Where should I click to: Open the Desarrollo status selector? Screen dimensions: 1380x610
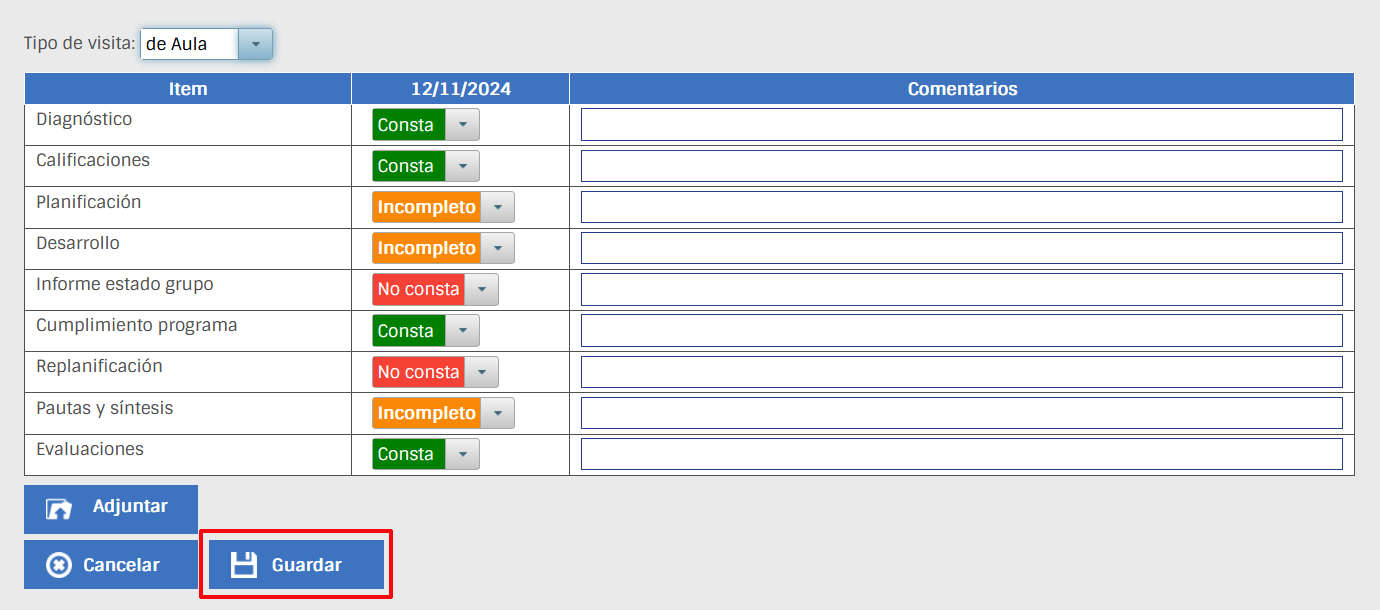[497, 248]
